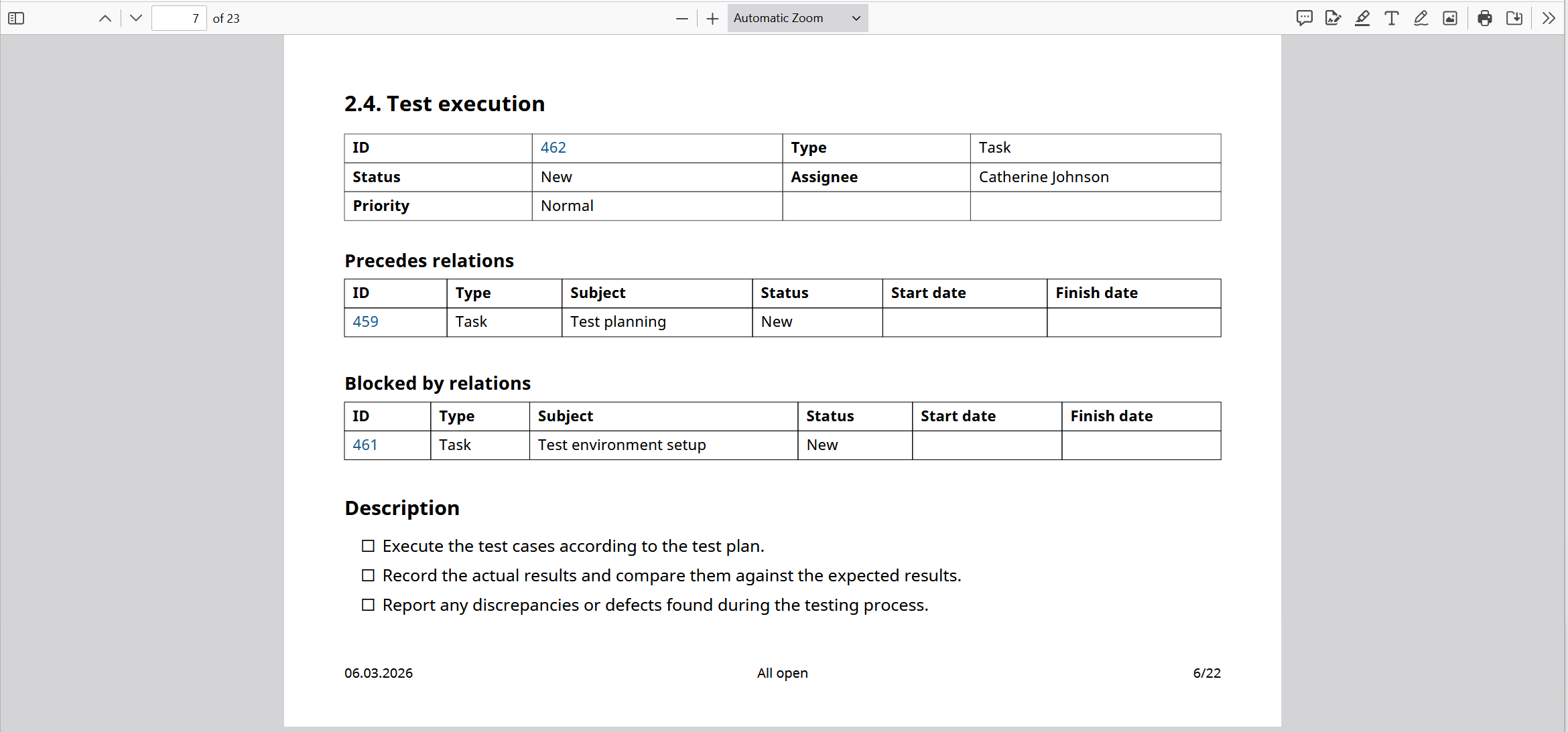Follow link to task 459 Test planning
Screen dimensions: 1568x732
point(365,321)
